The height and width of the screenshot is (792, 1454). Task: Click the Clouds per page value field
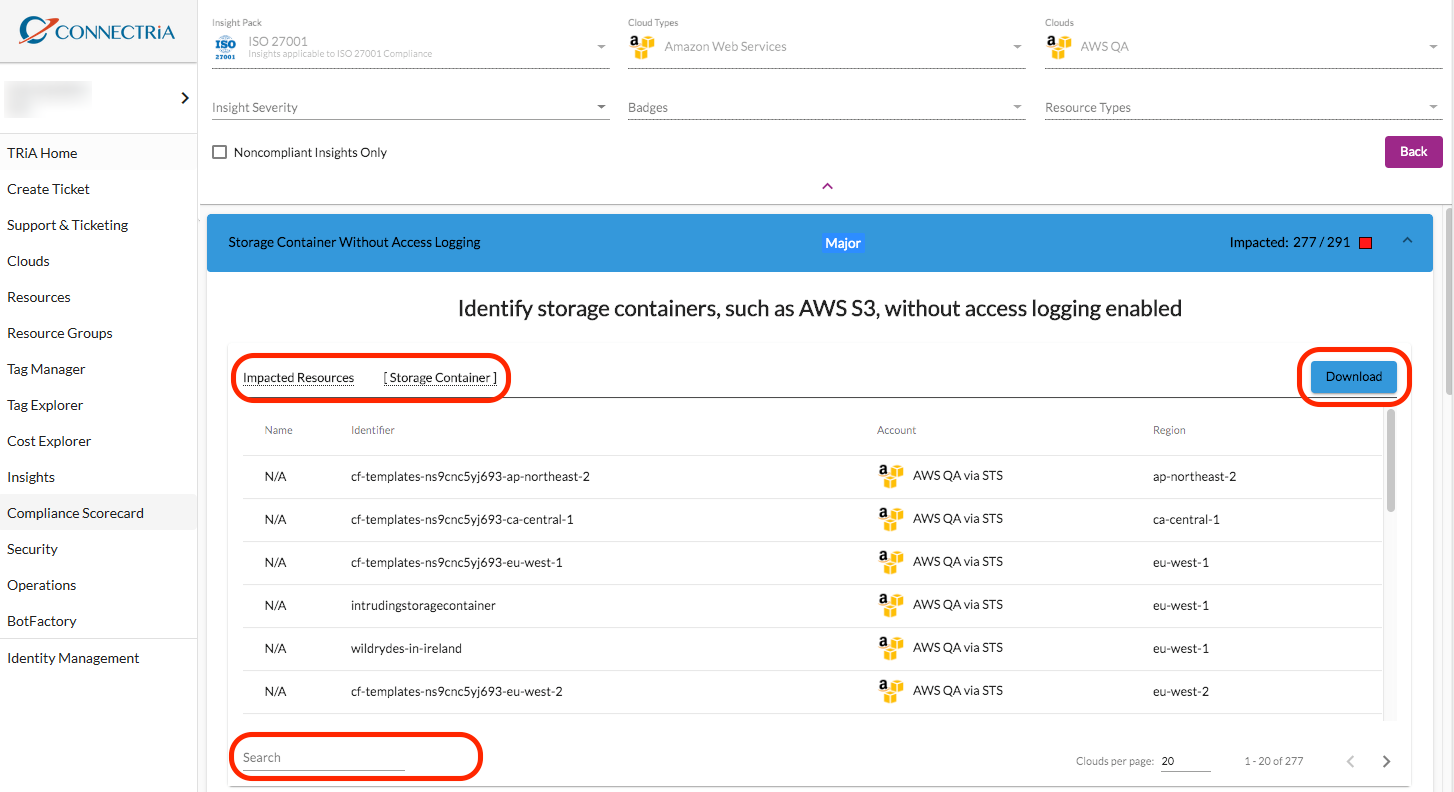coord(1185,762)
